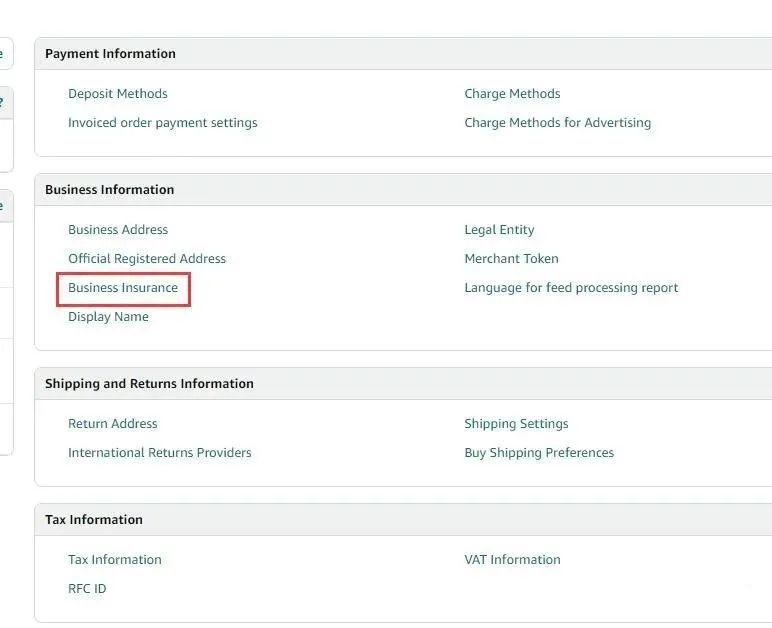
Task: View the Legal Entity page
Action: pos(499,229)
